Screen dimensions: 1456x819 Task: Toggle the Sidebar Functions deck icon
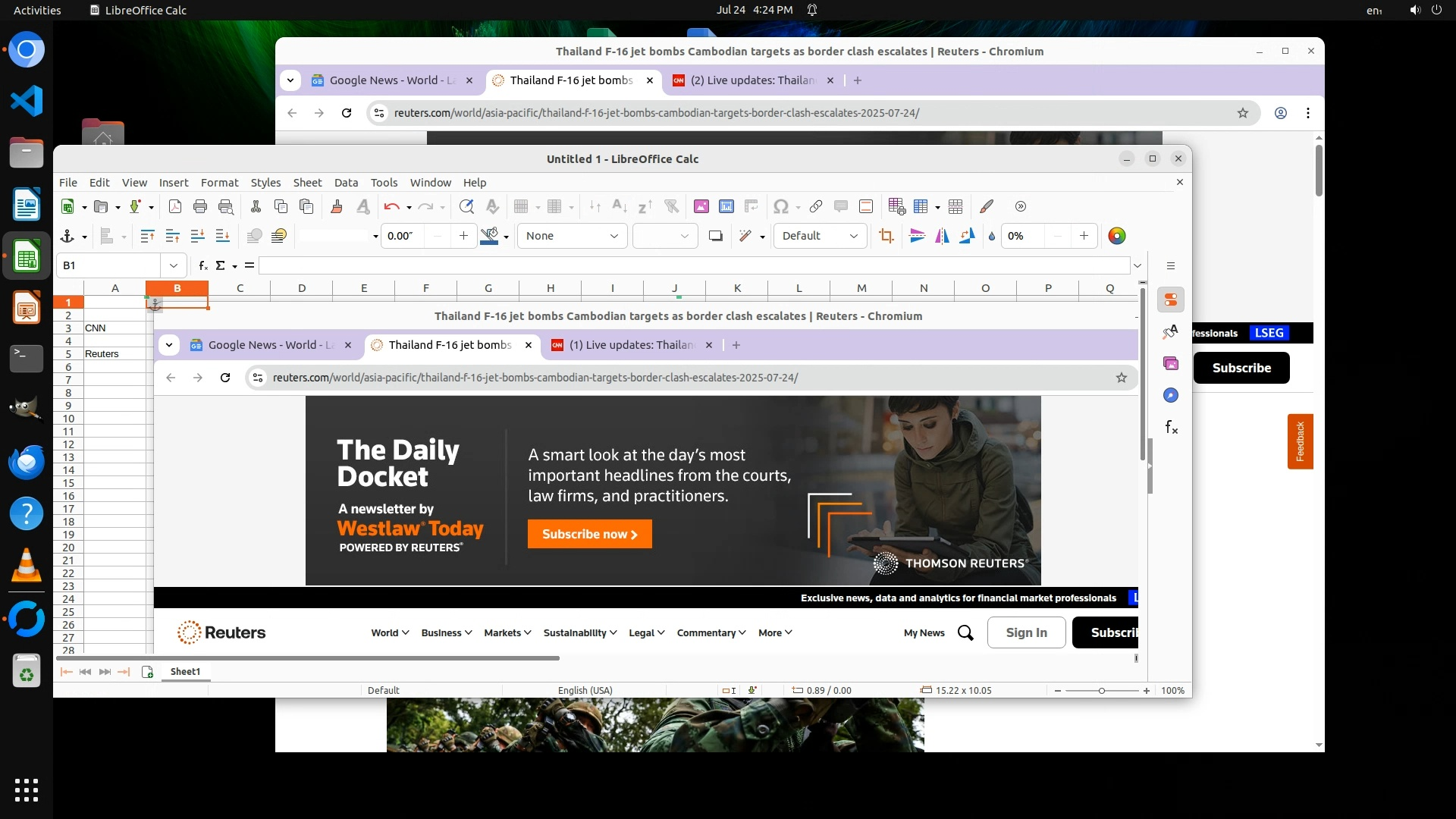(x=1171, y=428)
